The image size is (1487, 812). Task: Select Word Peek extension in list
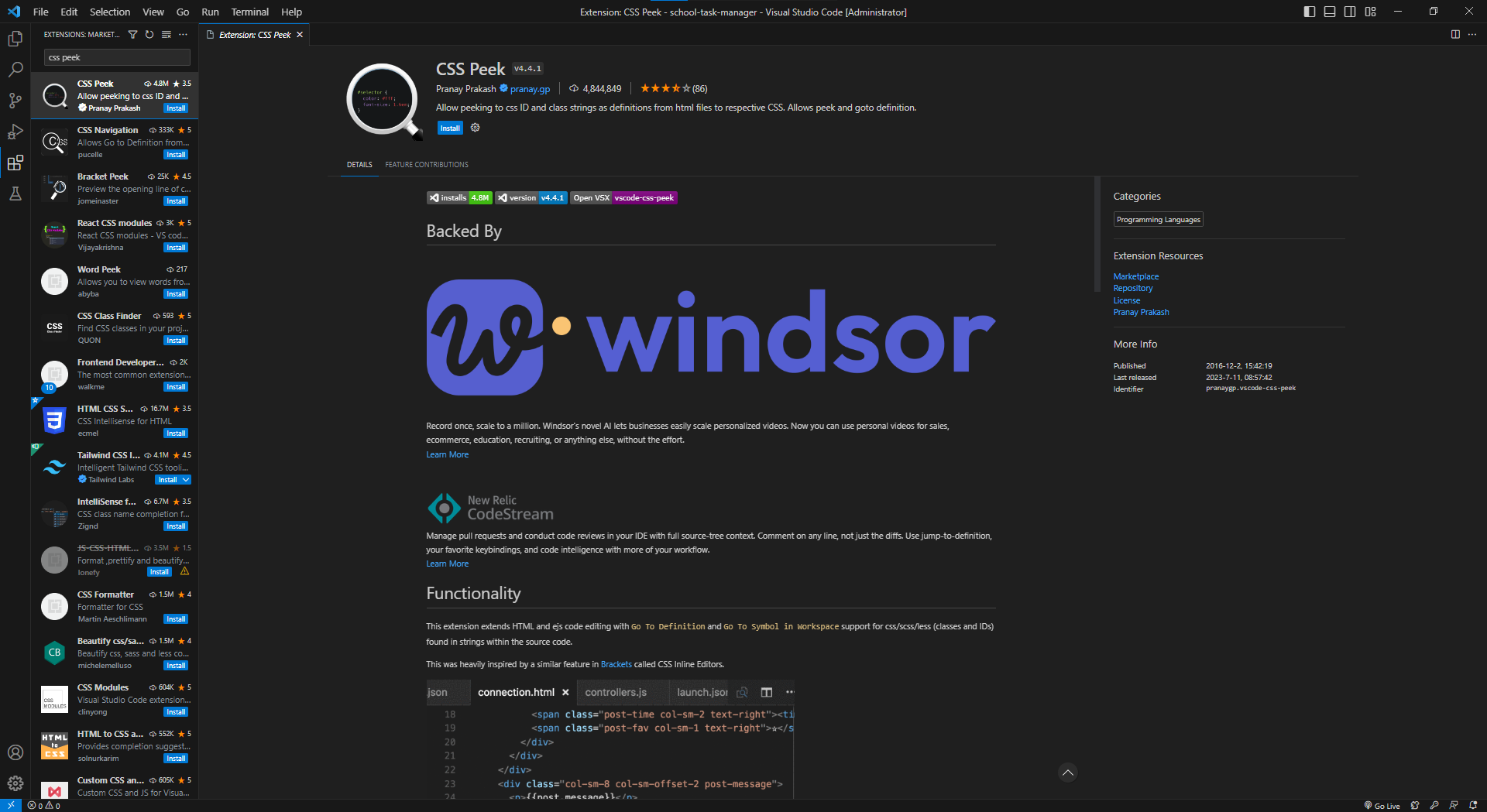[x=115, y=281]
